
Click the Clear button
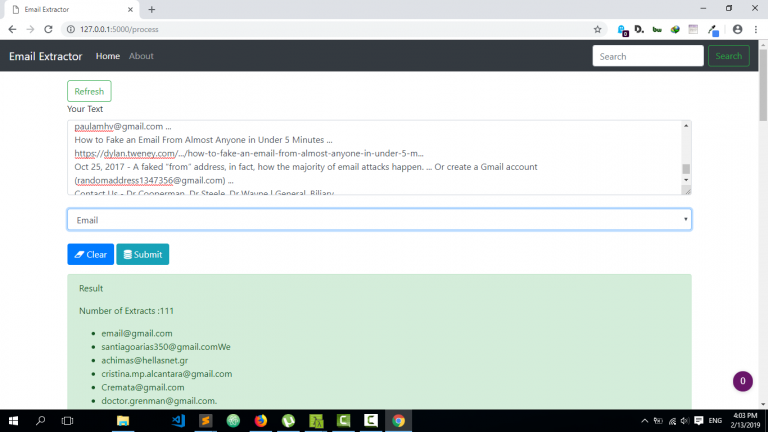click(91, 254)
